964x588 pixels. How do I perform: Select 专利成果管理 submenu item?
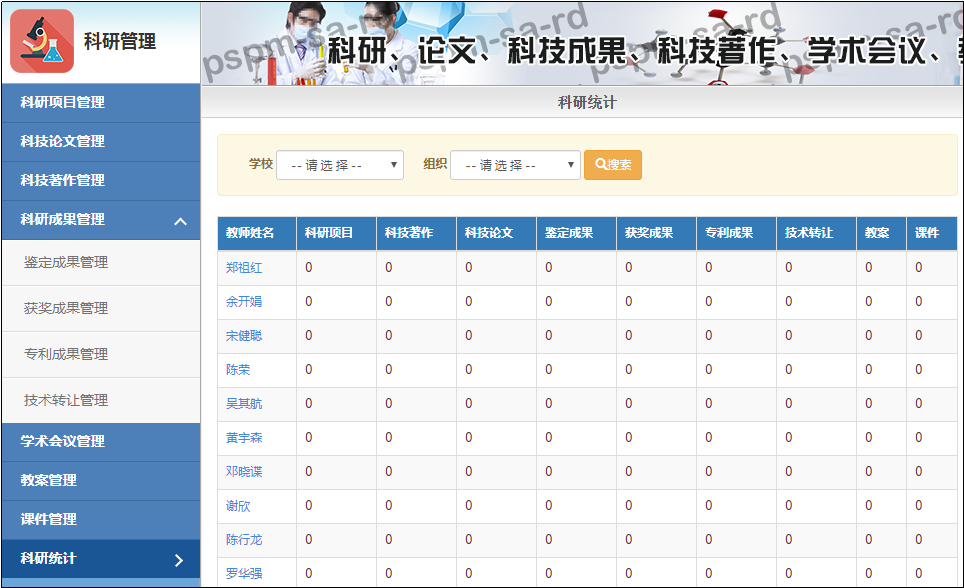tap(66, 355)
